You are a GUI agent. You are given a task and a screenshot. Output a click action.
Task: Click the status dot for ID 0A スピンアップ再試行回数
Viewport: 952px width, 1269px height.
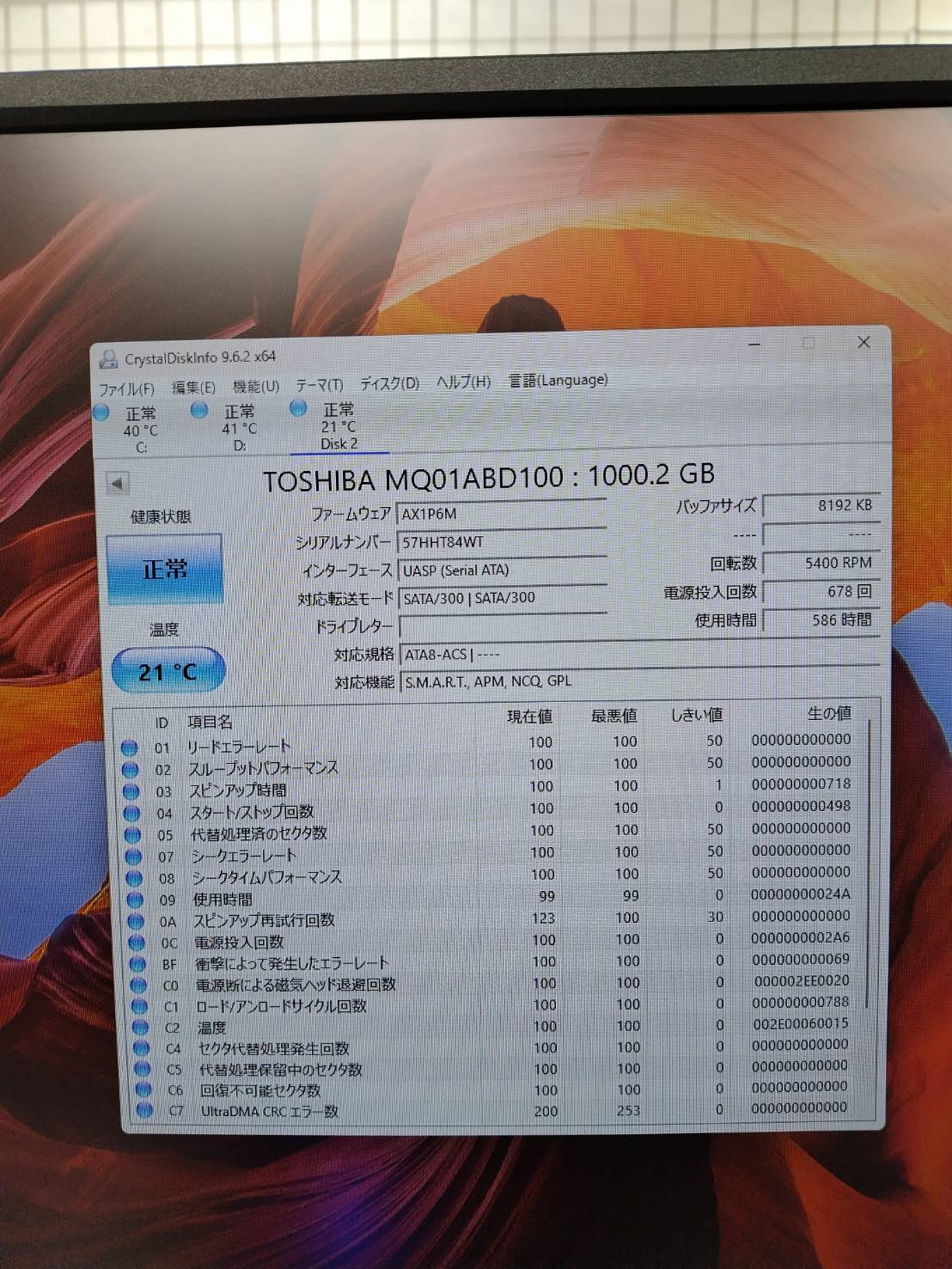pos(136,921)
